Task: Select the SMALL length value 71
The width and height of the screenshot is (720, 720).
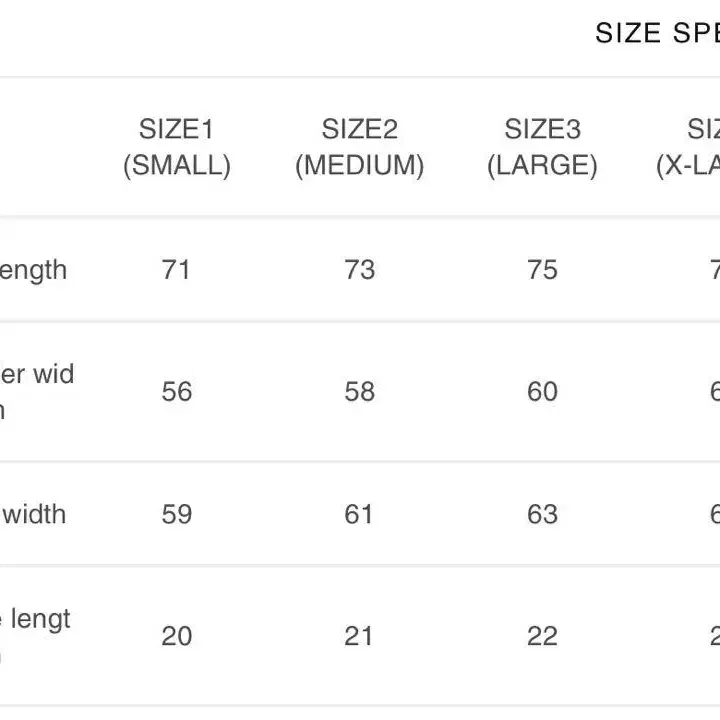Action: (x=176, y=270)
